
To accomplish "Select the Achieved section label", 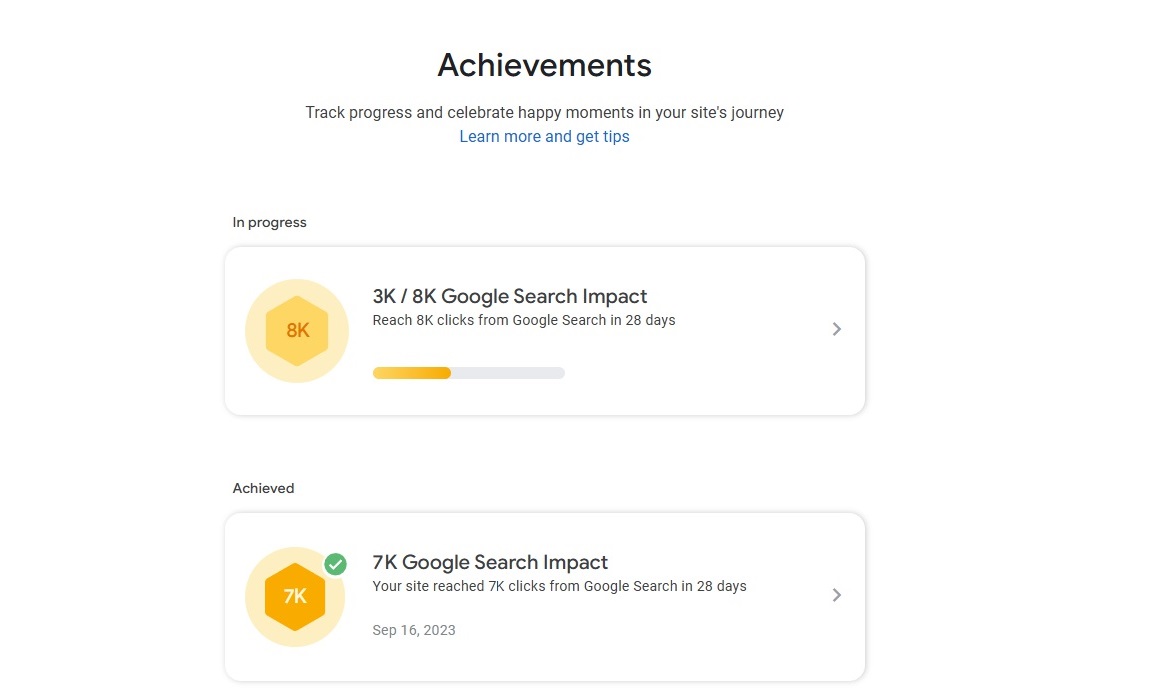I will (263, 488).
